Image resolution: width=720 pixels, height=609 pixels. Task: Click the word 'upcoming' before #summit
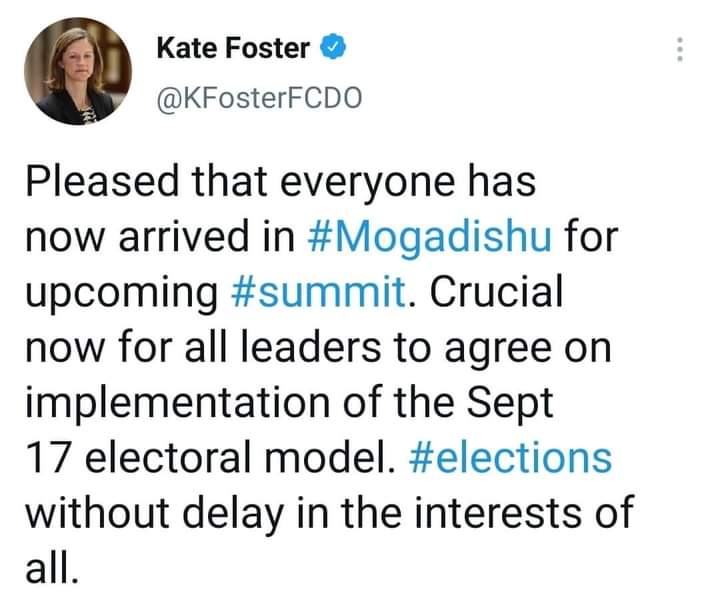(122, 294)
